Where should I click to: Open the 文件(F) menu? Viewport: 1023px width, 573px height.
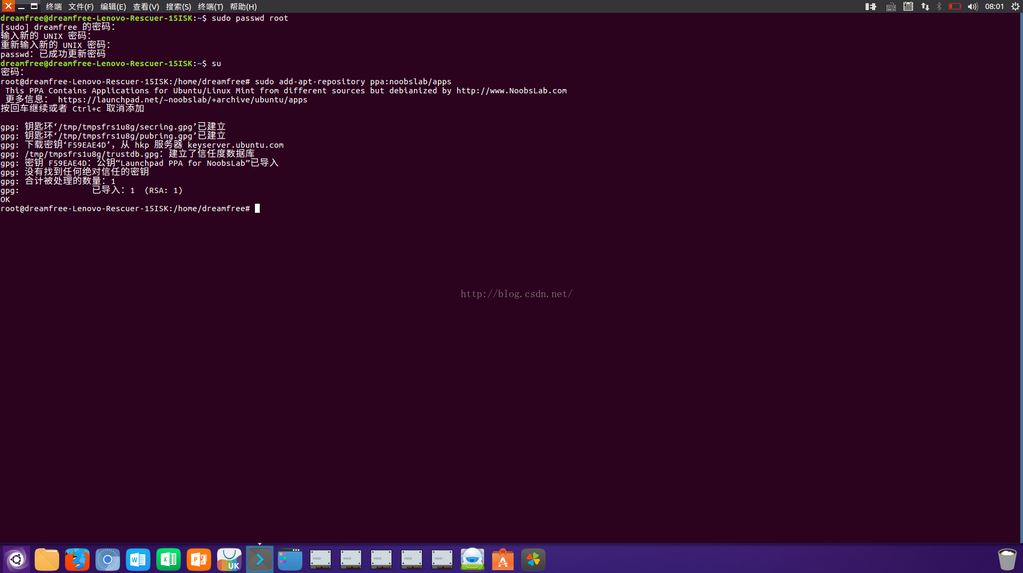click(81, 7)
